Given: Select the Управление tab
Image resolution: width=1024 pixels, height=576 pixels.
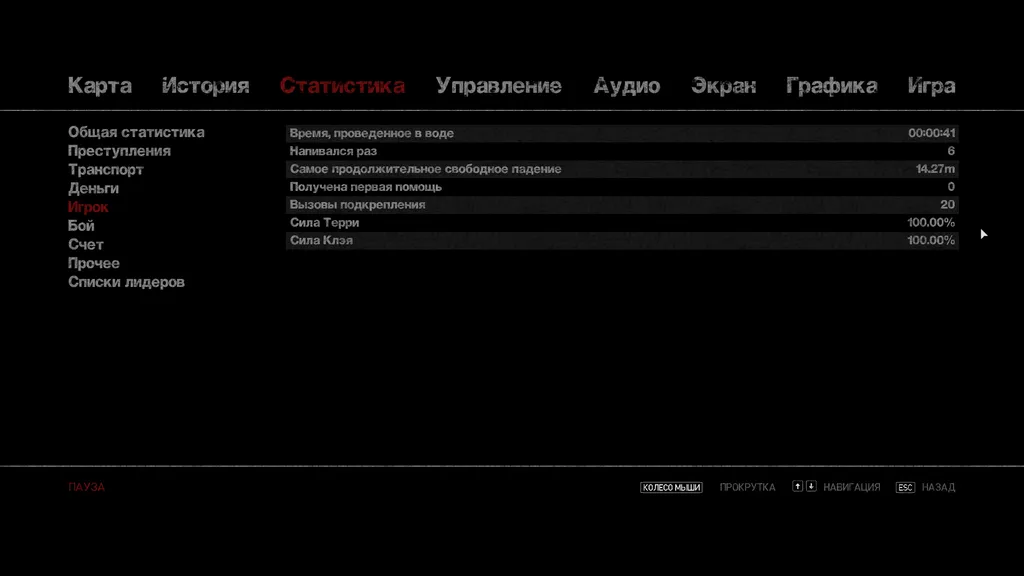Looking at the screenshot, I should pos(498,86).
